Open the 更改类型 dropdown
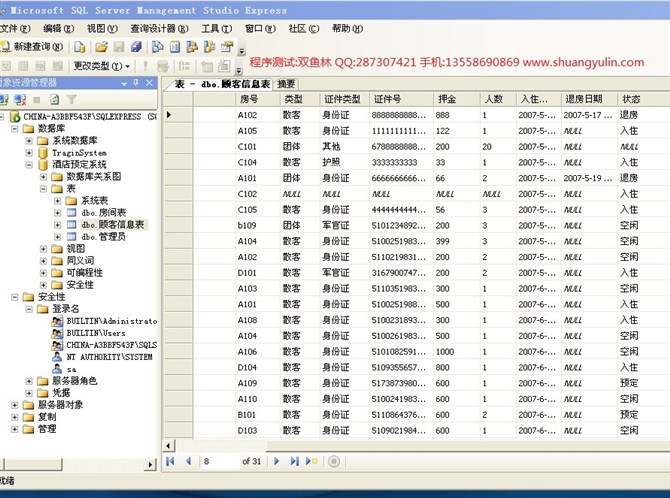 [101, 66]
